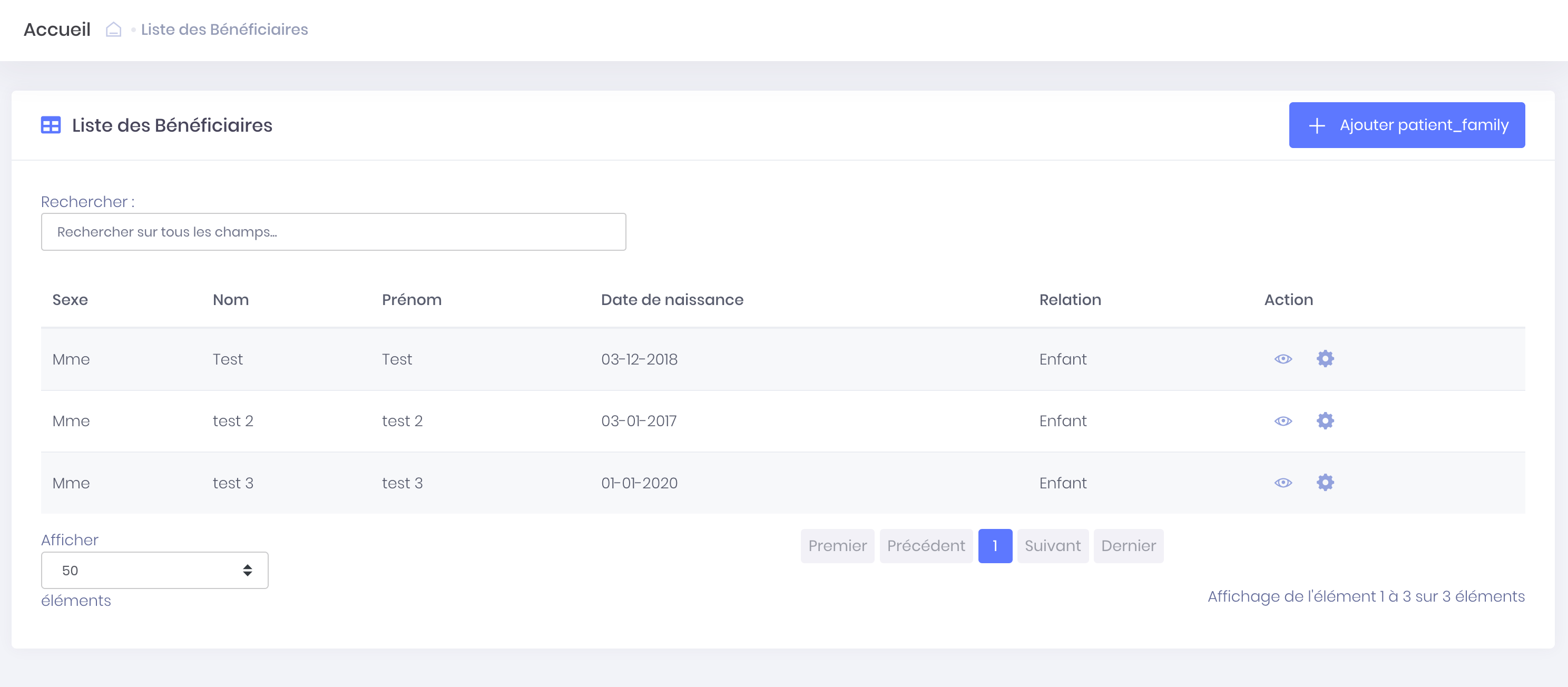Open the Afficher 50 elements dropdown
Image resolution: width=1568 pixels, height=687 pixels.
[x=154, y=570]
